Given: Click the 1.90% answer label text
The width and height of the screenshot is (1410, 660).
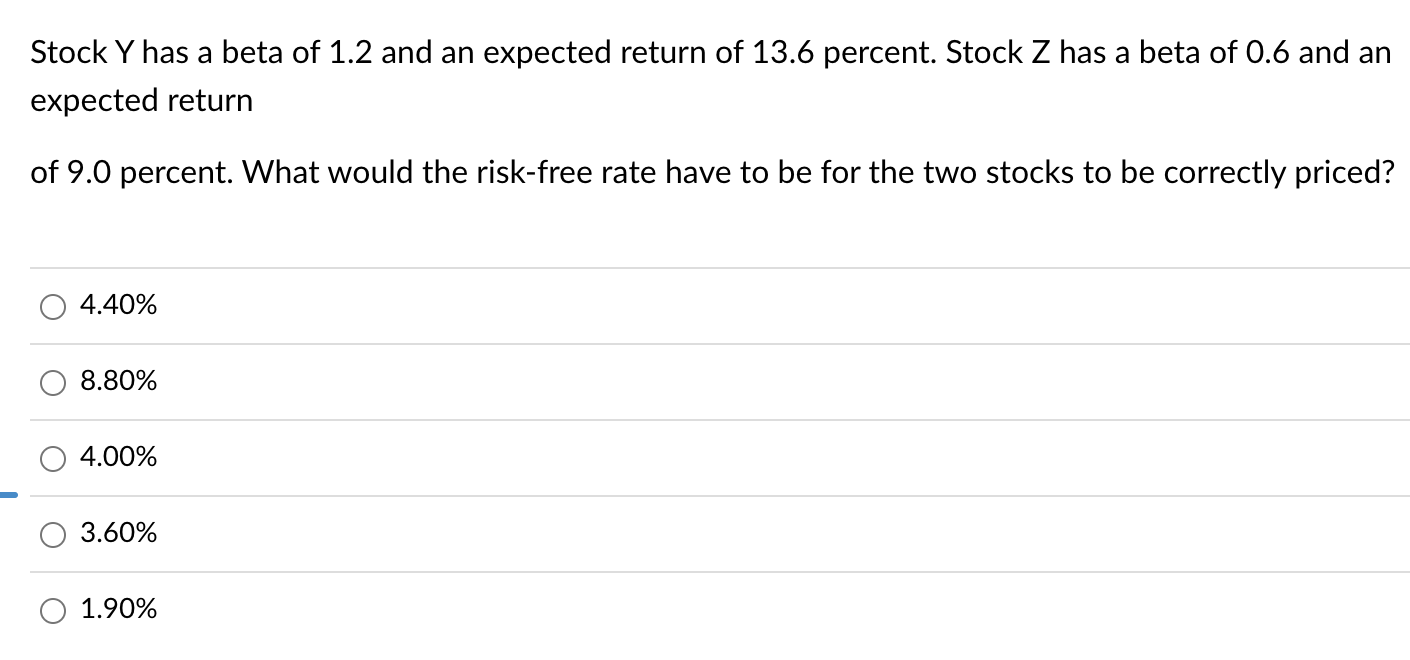Looking at the screenshot, I should [117, 609].
